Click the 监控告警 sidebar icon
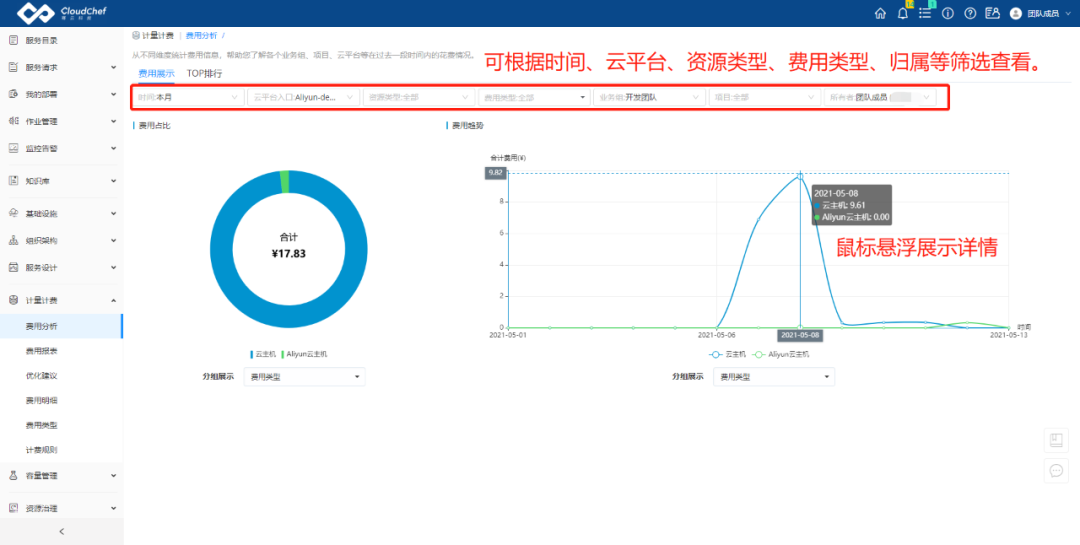 [13, 148]
